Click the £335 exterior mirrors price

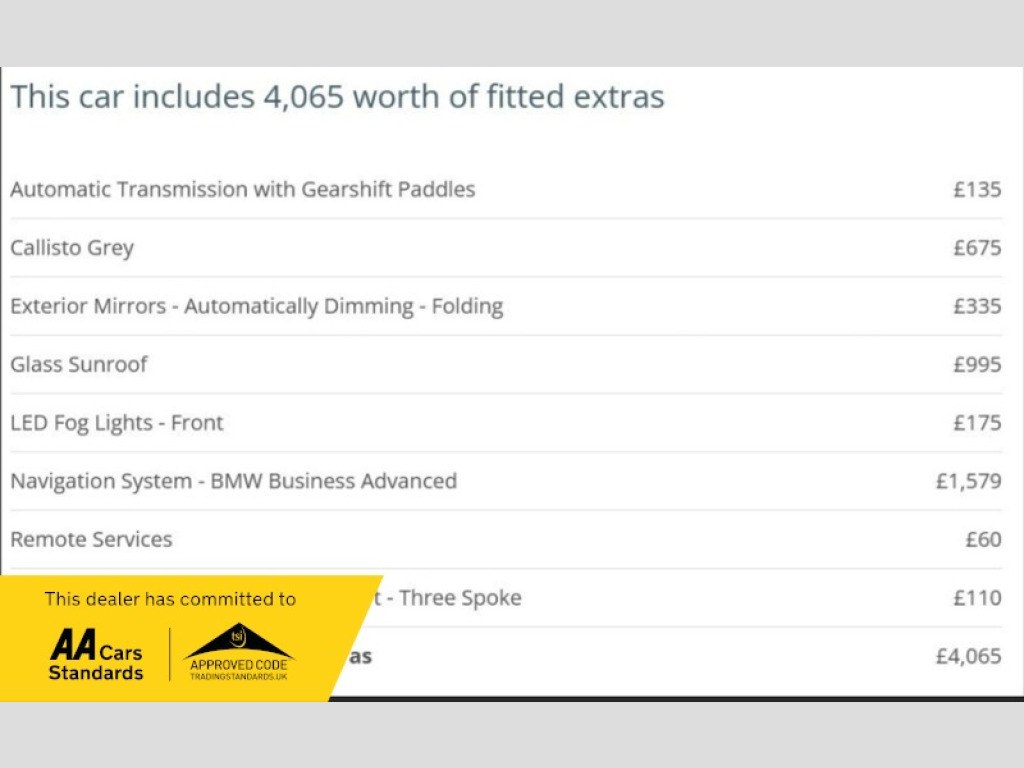[x=977, y=306]
